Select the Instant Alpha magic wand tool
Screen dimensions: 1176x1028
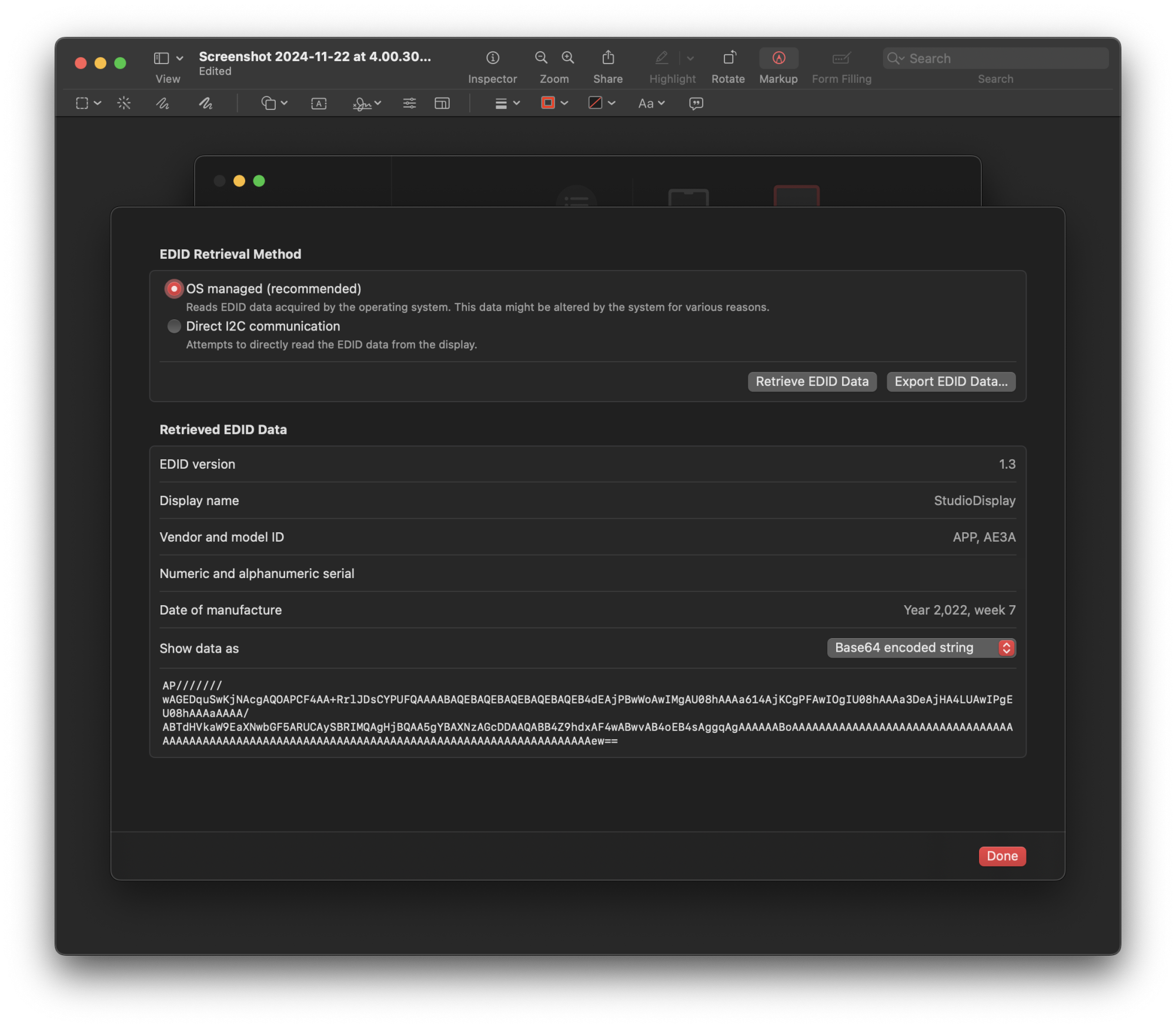tap(123, 104)
